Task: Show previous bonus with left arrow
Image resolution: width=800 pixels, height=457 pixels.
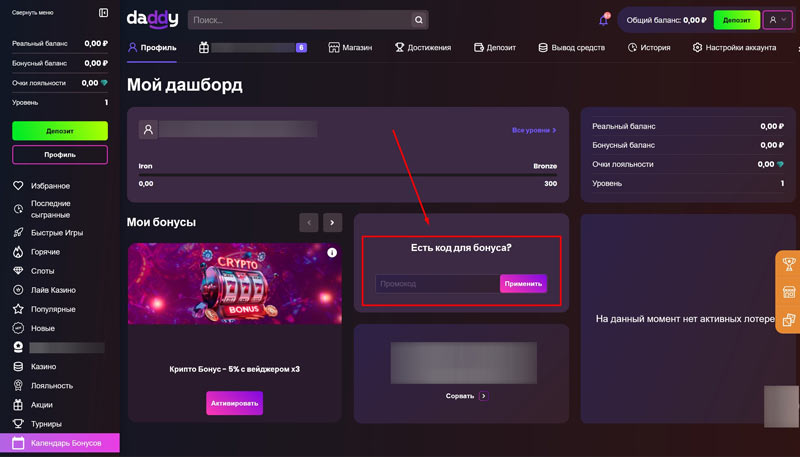Action: click(310, 222)
